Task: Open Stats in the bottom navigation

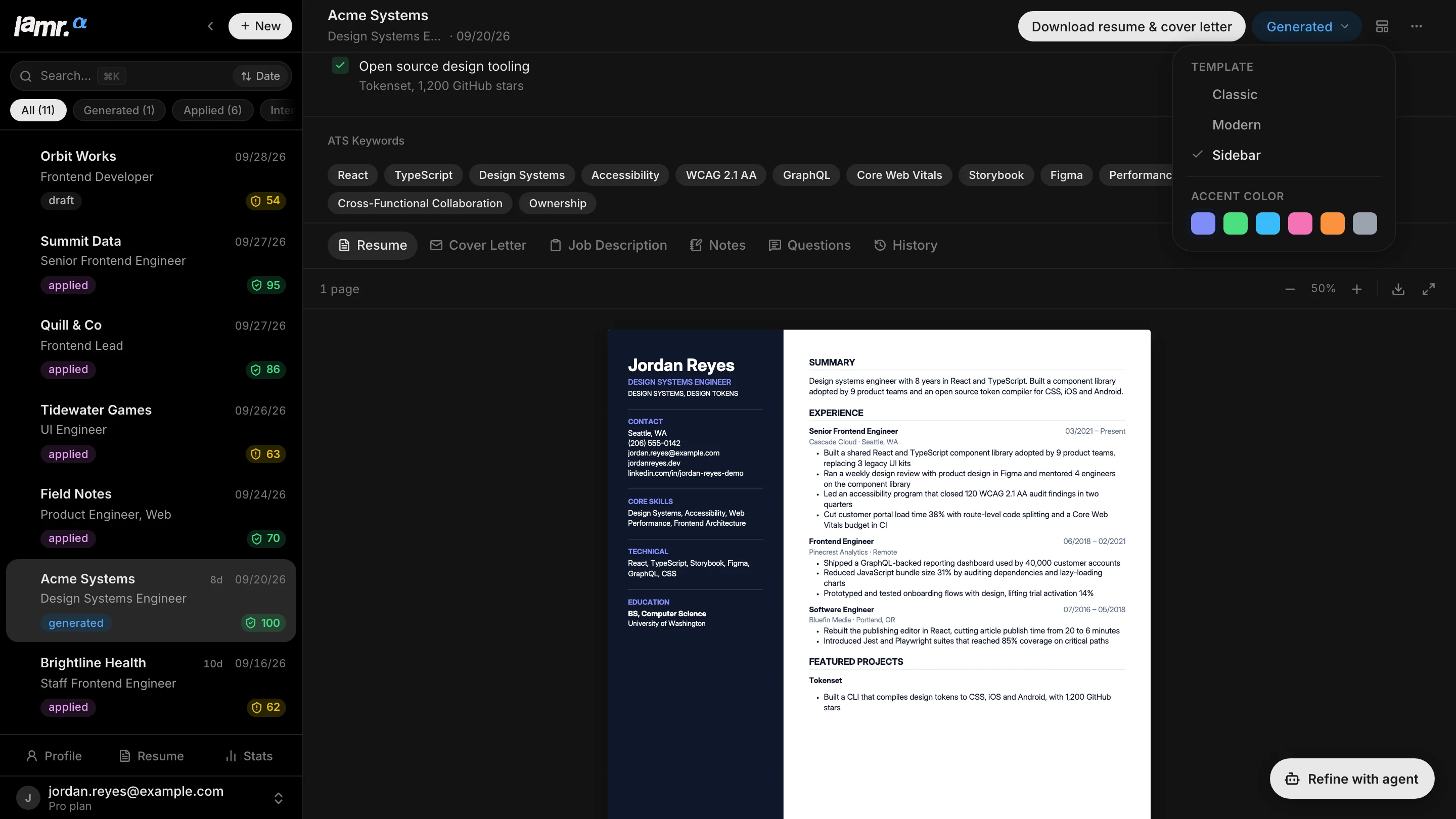Action: coord(249,756)
